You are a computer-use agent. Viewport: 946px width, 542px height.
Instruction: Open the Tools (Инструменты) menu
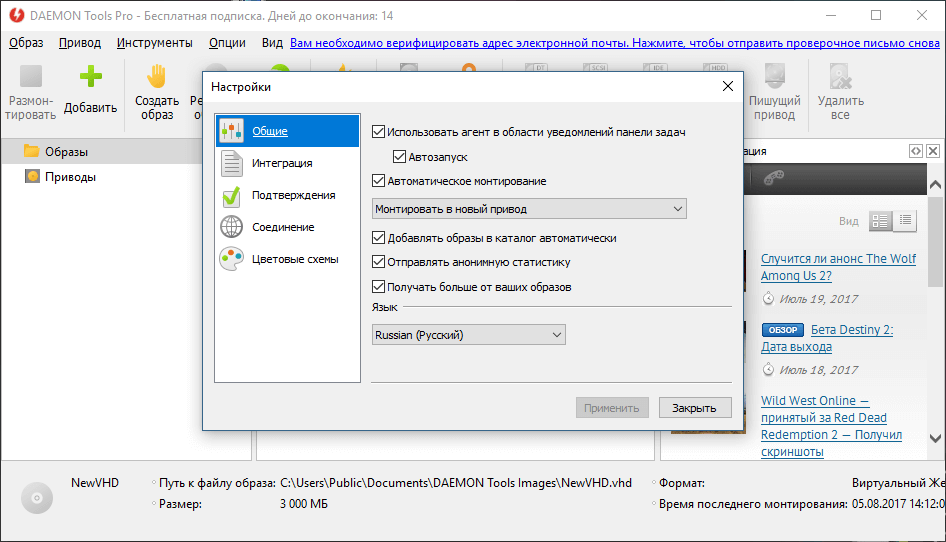tap(154, 43)
